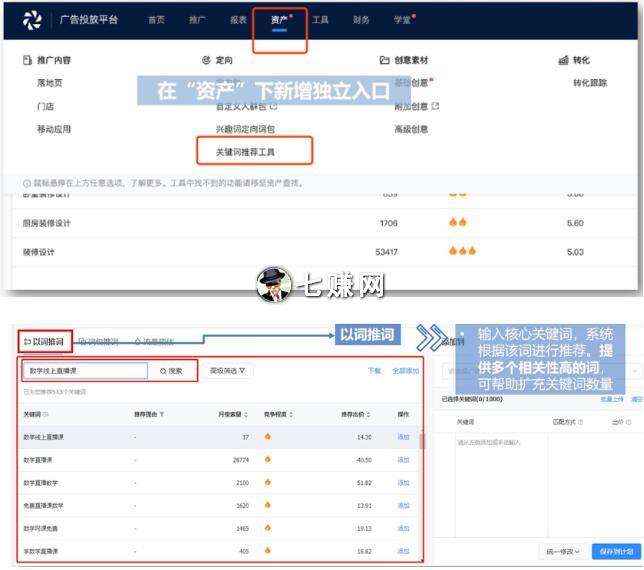The width and height of the screenshot is (644, 570).
Task: Sort by 竞争程度 column arrows
Action: pos(291,415)
